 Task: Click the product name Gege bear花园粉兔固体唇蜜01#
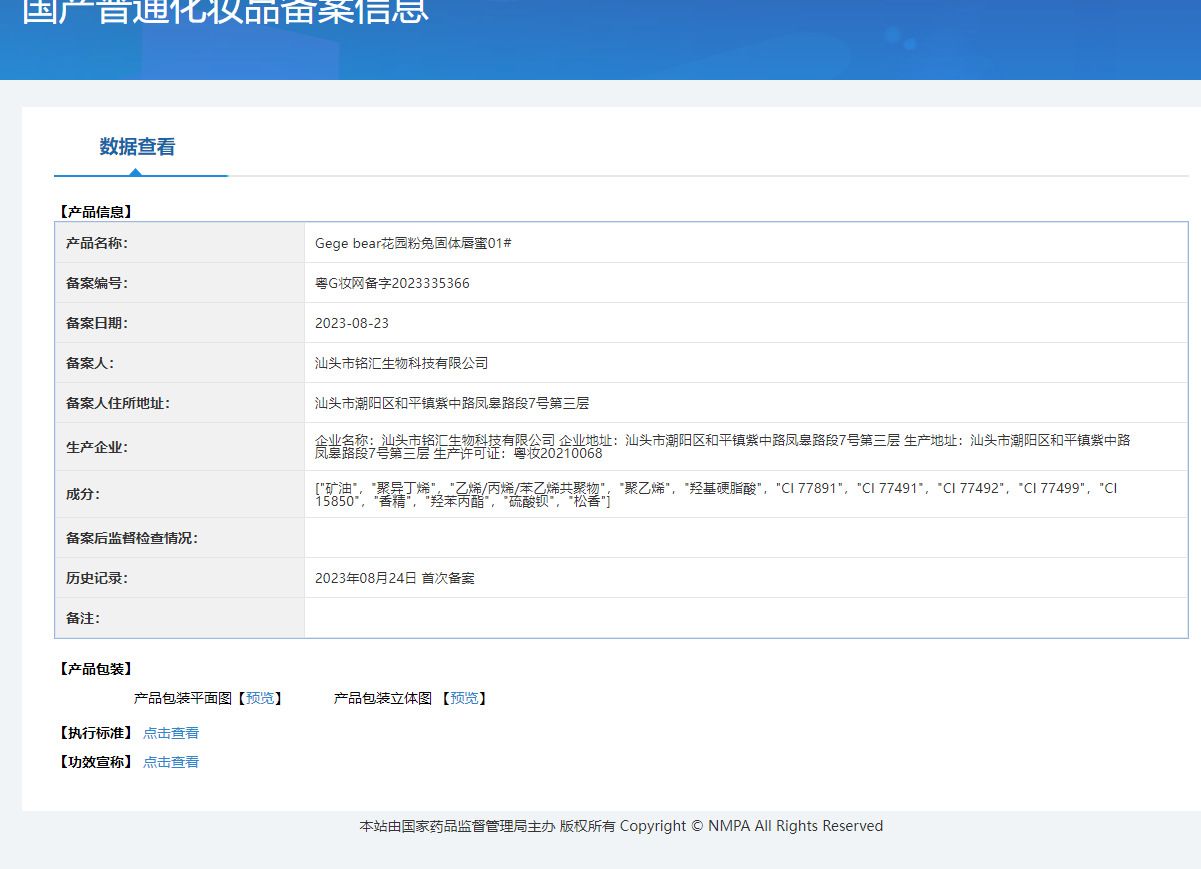tap(413, 243)
